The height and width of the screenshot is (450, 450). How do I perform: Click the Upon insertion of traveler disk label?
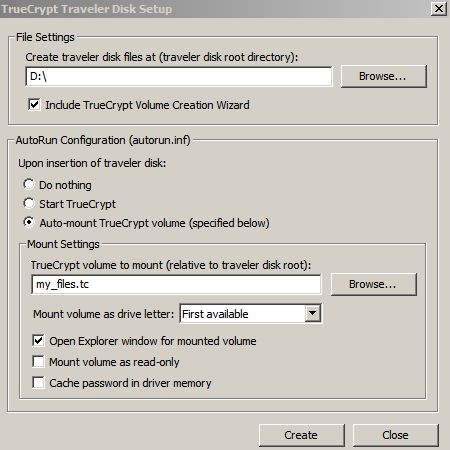coord(92,163)
